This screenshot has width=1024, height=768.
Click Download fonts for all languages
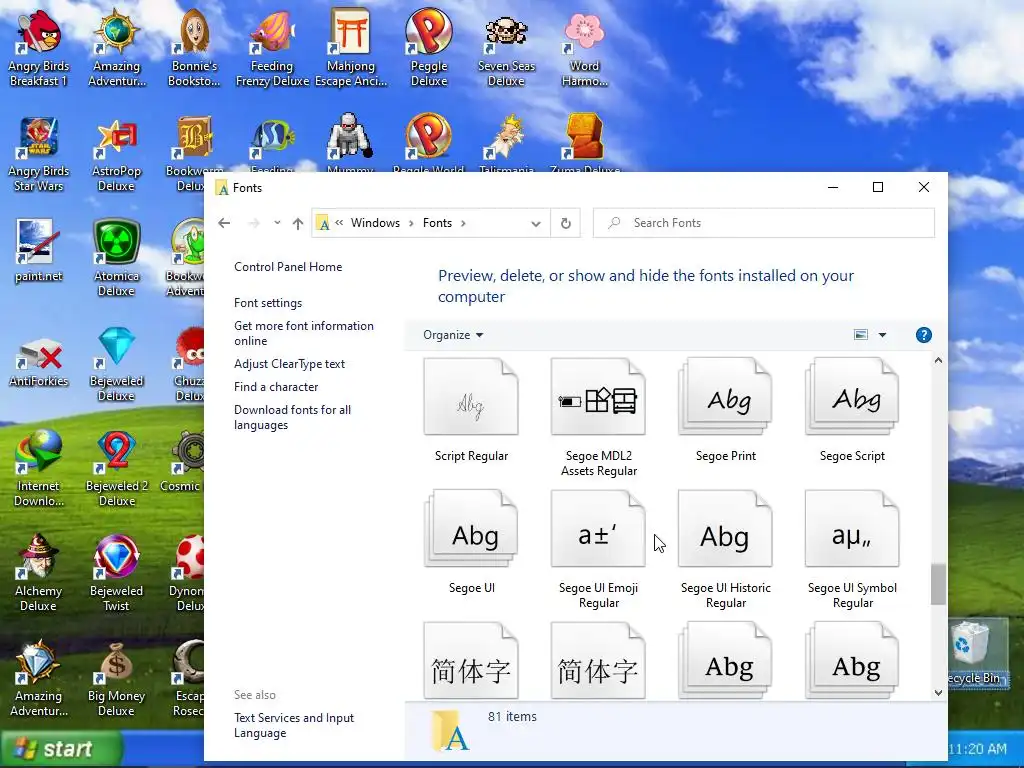pos(293,417)
